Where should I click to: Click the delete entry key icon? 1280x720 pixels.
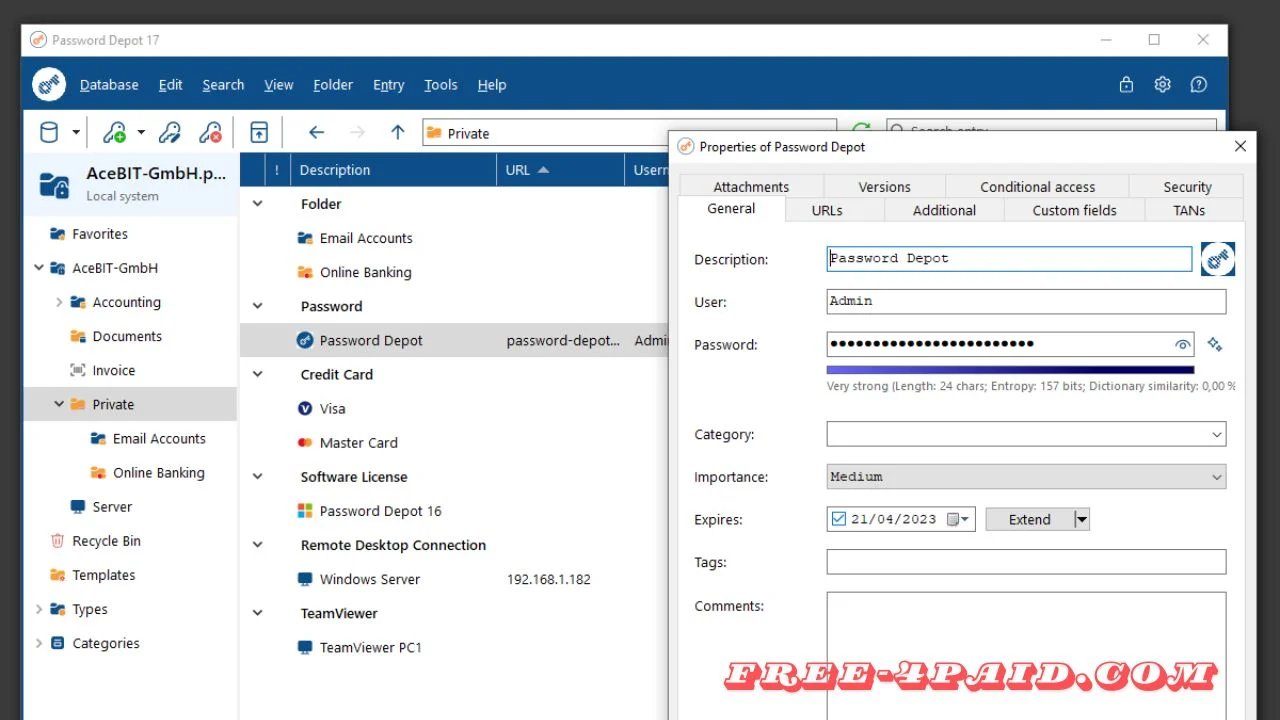point(210,132)
